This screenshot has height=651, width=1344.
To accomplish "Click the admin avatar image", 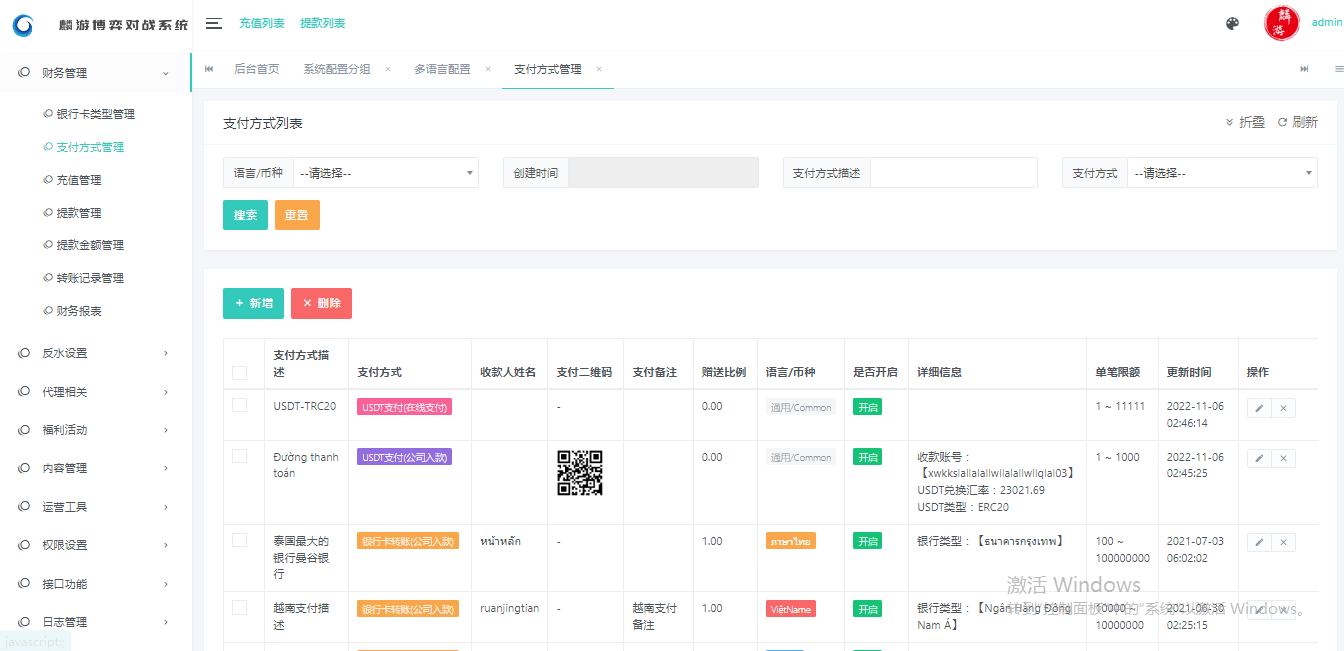I will pos(1281,23).
